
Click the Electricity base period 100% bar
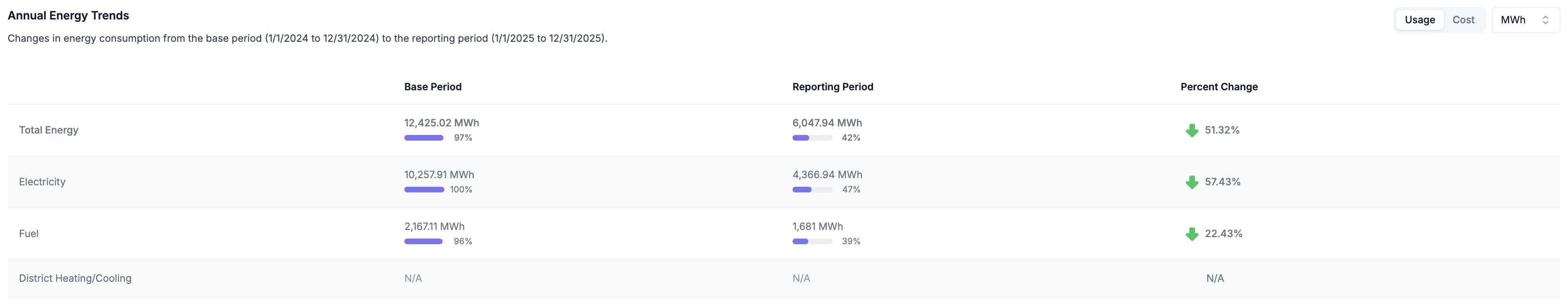pyautogui.click(x=424, y=190)
